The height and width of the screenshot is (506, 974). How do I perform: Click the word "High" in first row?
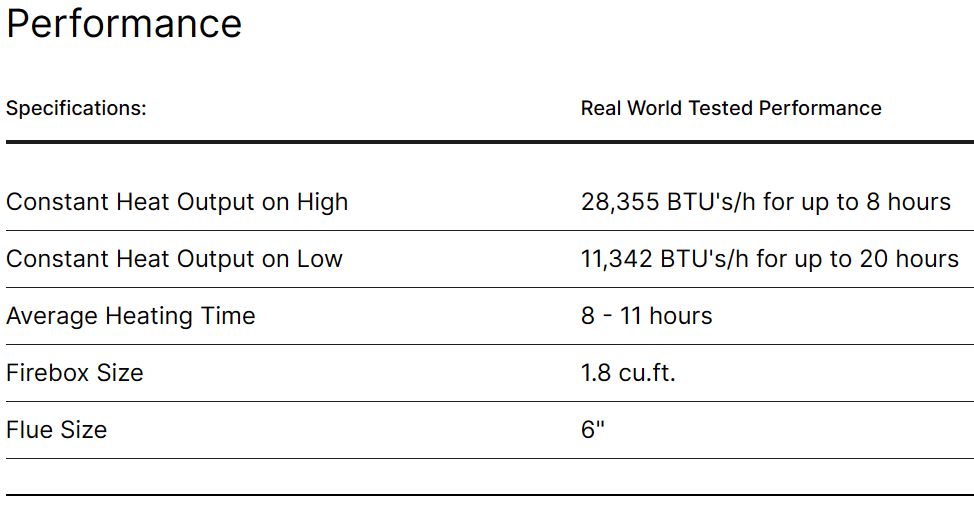322,202
